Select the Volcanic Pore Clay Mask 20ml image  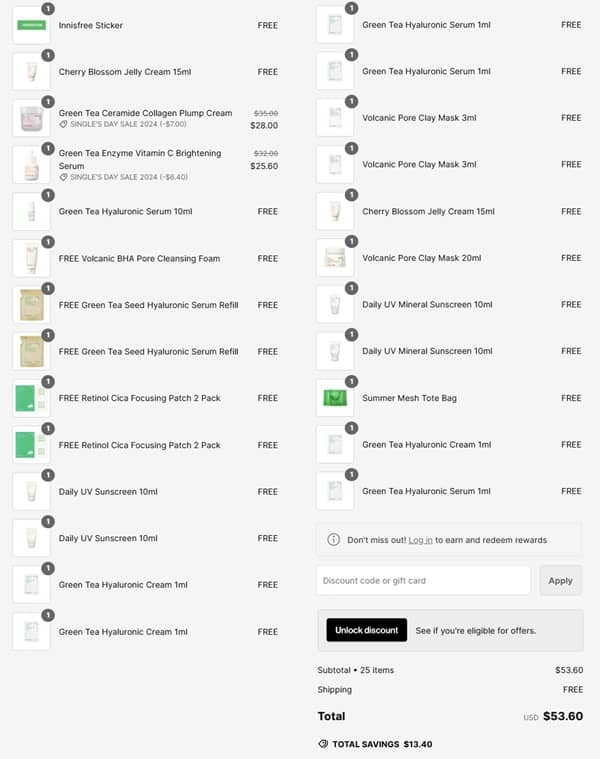coord(334,258)
